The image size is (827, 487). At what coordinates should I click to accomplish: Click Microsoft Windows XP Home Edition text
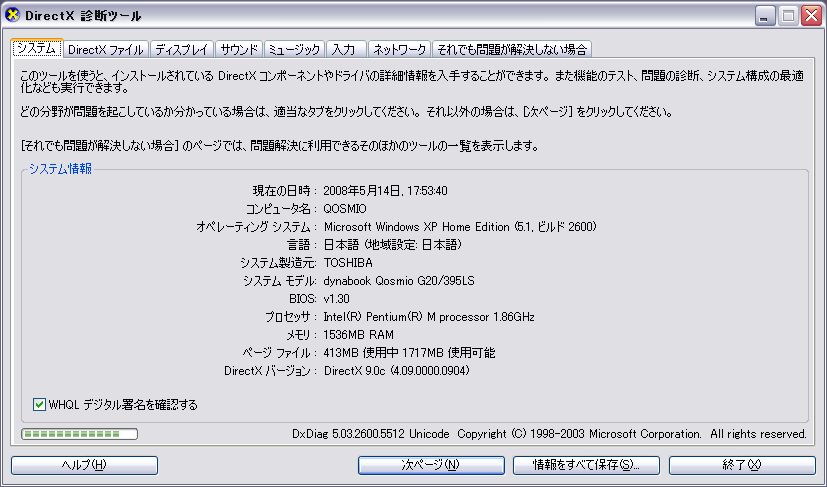click(x=417, y=227)
